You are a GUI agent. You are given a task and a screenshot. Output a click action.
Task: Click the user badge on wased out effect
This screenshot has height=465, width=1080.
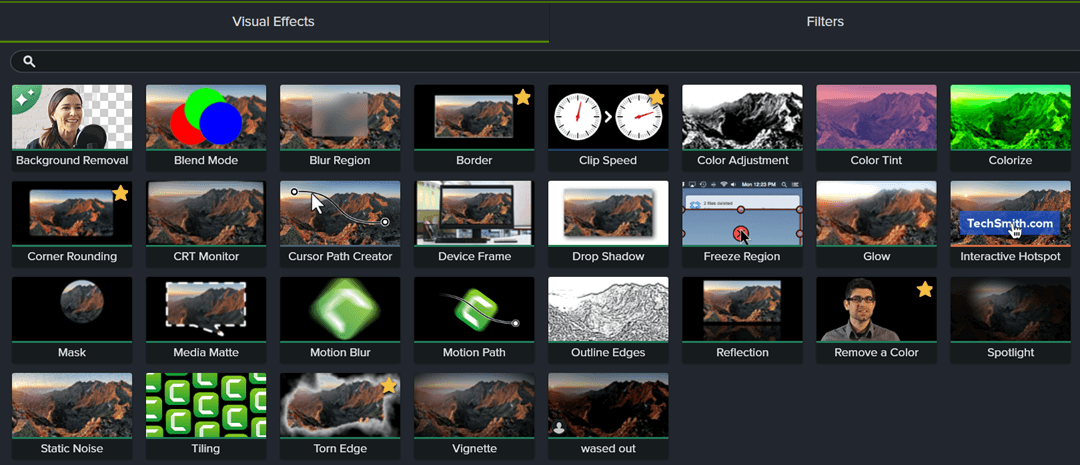559,428
